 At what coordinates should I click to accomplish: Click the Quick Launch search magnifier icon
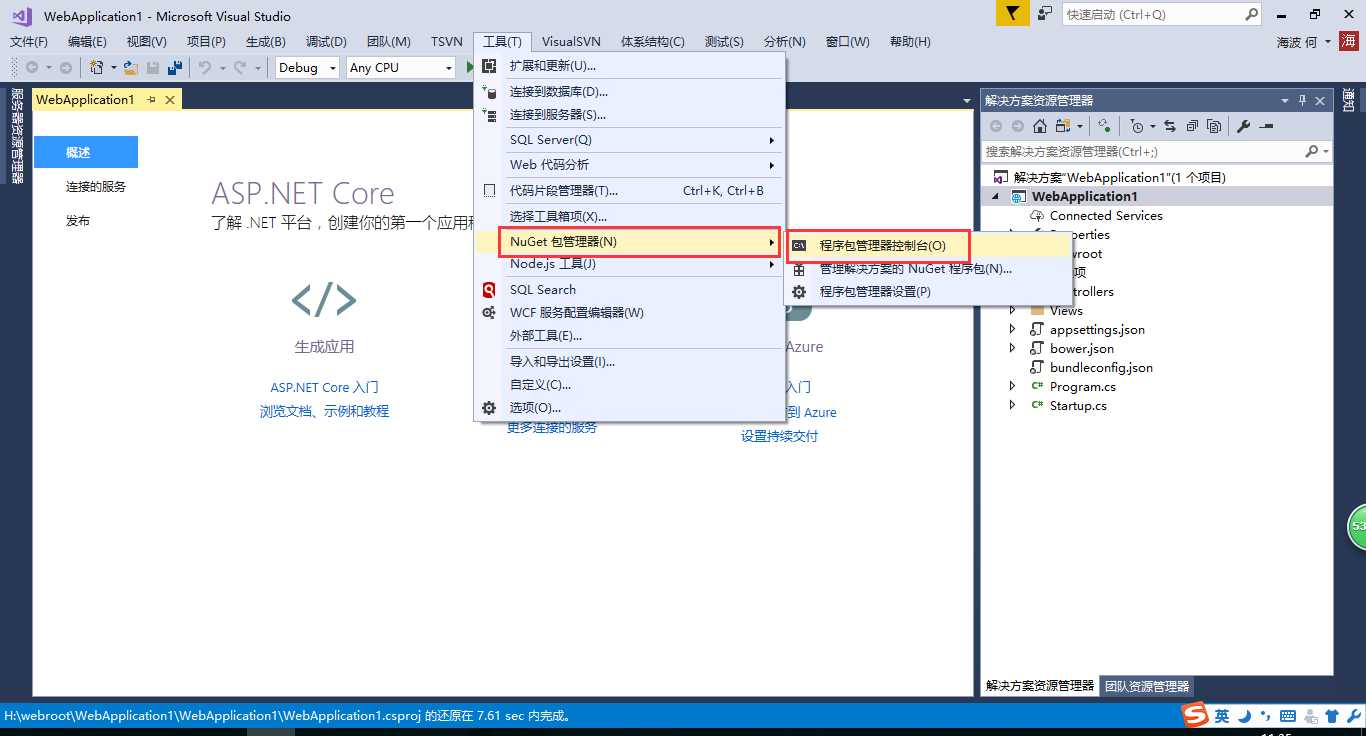[x=1251, y=14]
